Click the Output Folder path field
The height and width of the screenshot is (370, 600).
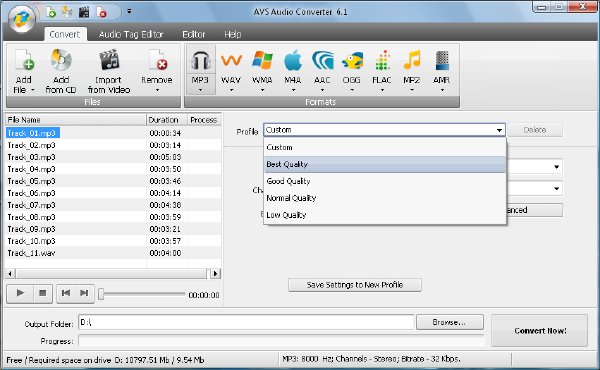(246, 322)
